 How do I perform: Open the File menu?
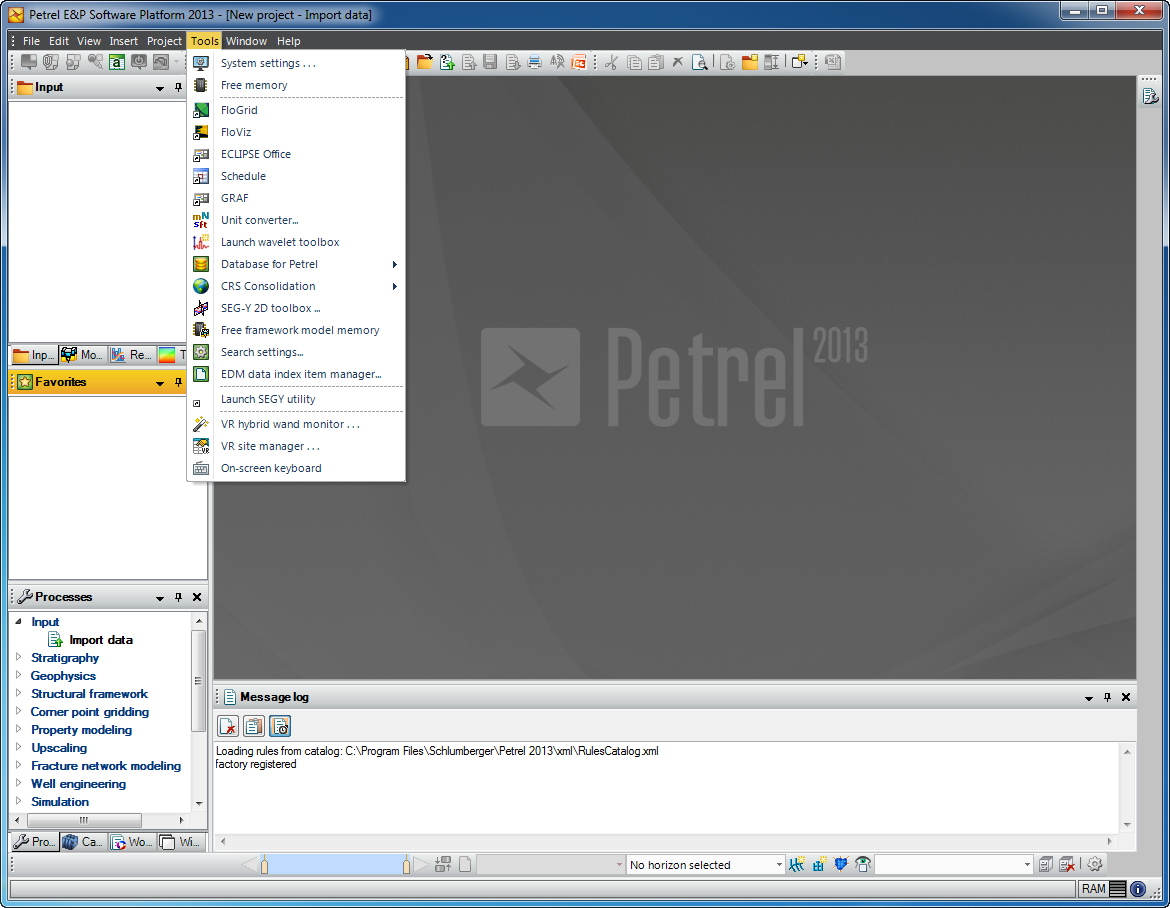click(31, 41)
